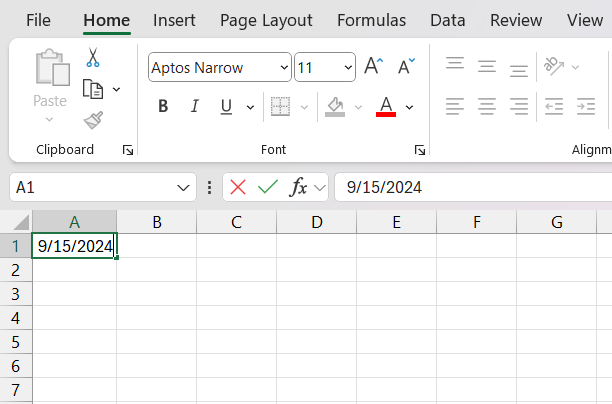The image size is (612, 404).
Task: Select the Format Painter brush
Action: point(93,120)
